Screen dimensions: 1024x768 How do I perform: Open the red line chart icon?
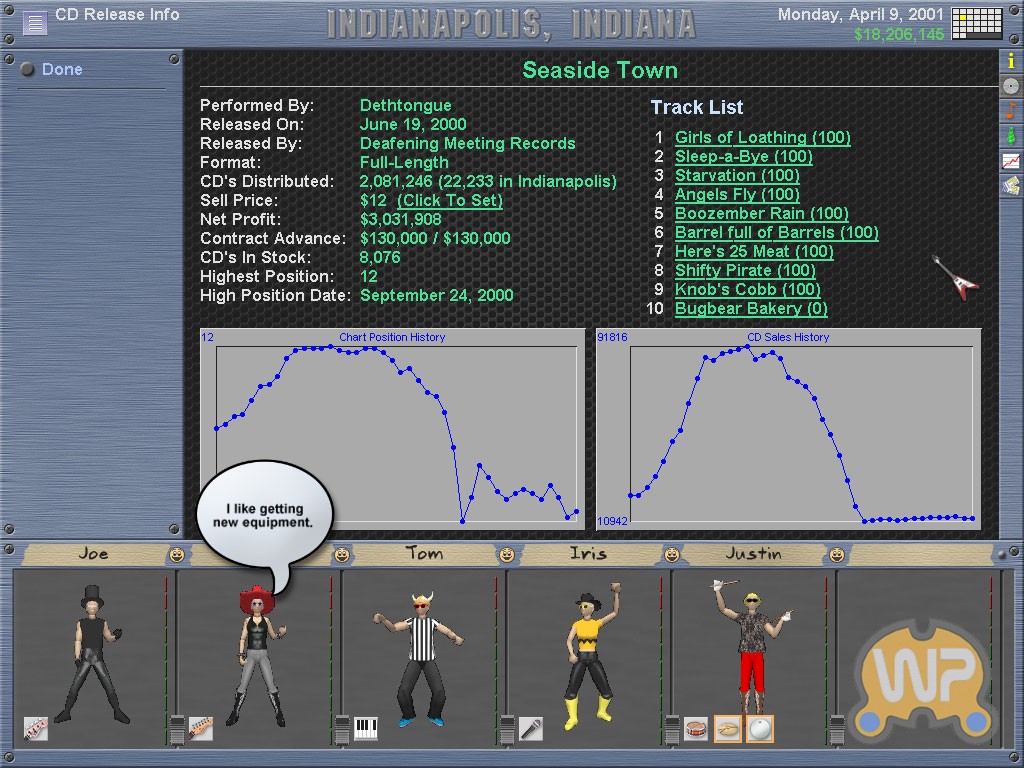coord(1011,160)
